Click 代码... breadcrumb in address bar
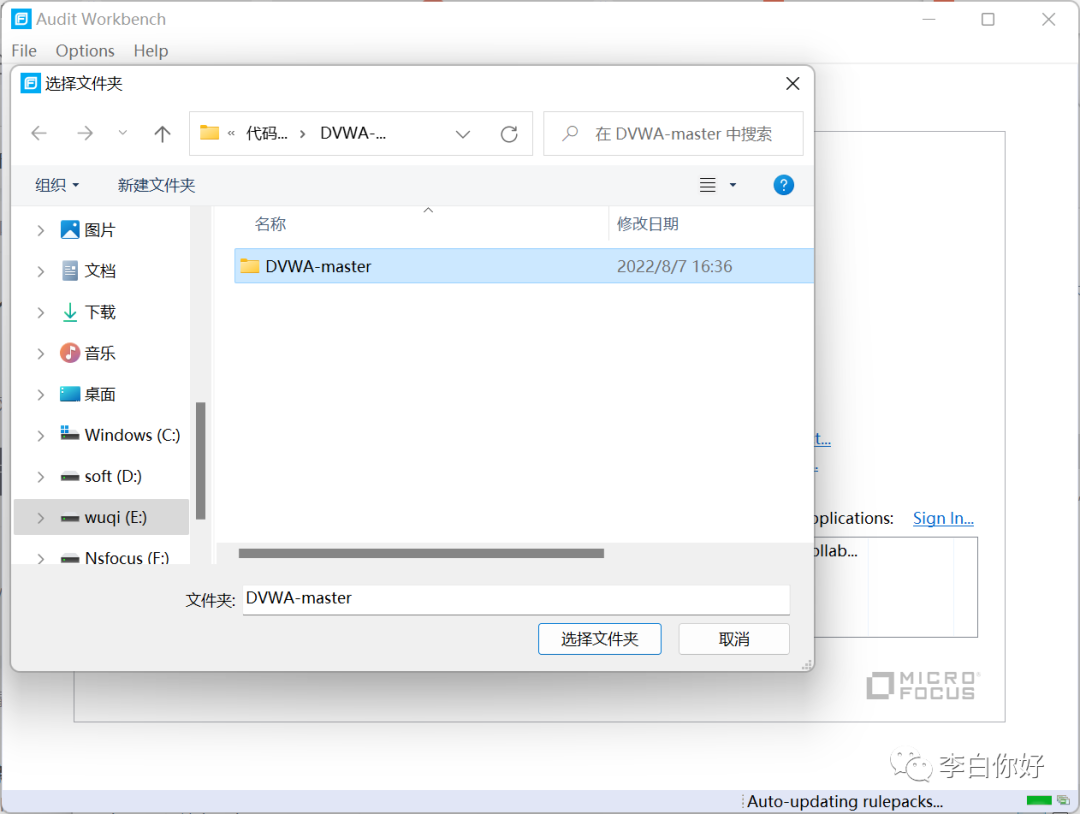 pyautogui.click(x=267, y=133)
